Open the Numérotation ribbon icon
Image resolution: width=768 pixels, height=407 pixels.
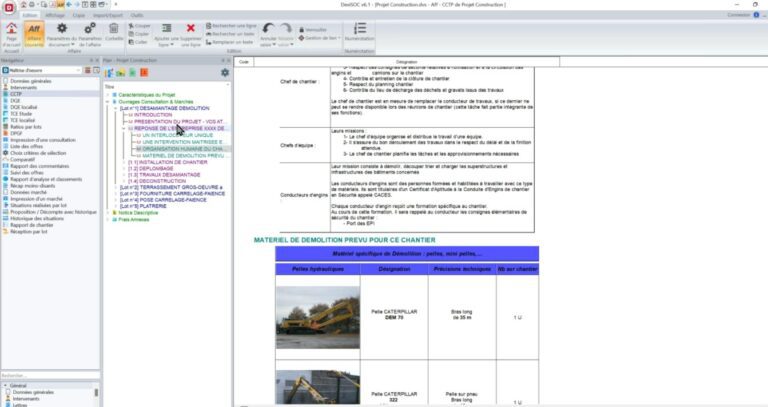(360, 30)
